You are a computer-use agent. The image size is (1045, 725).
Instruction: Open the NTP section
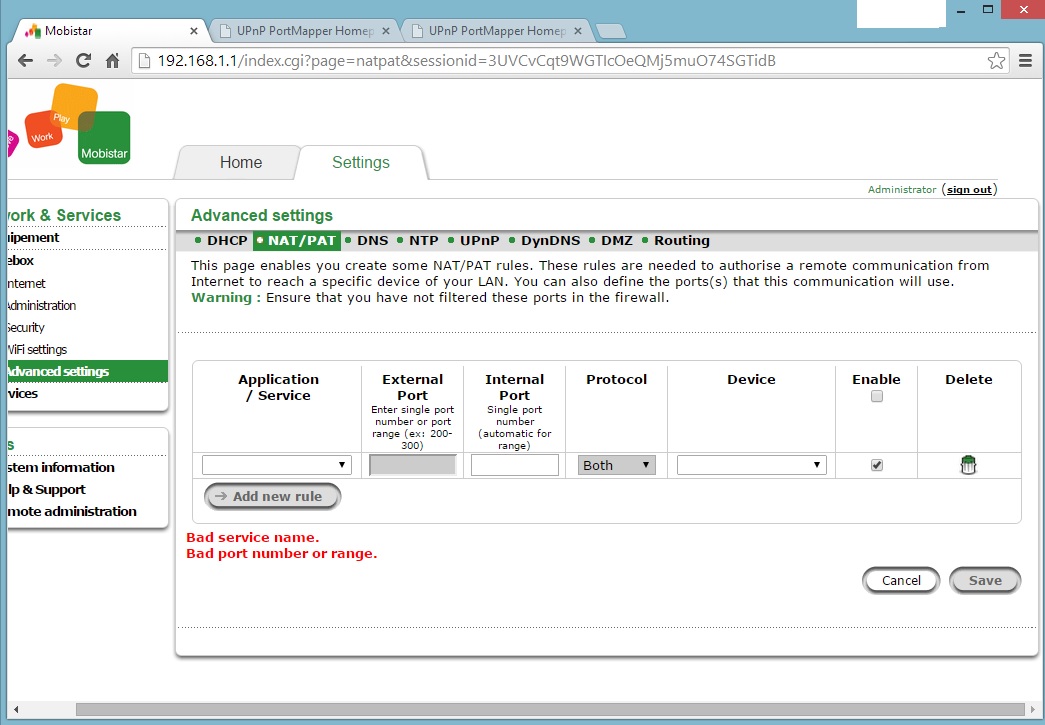tap(424, 241)
